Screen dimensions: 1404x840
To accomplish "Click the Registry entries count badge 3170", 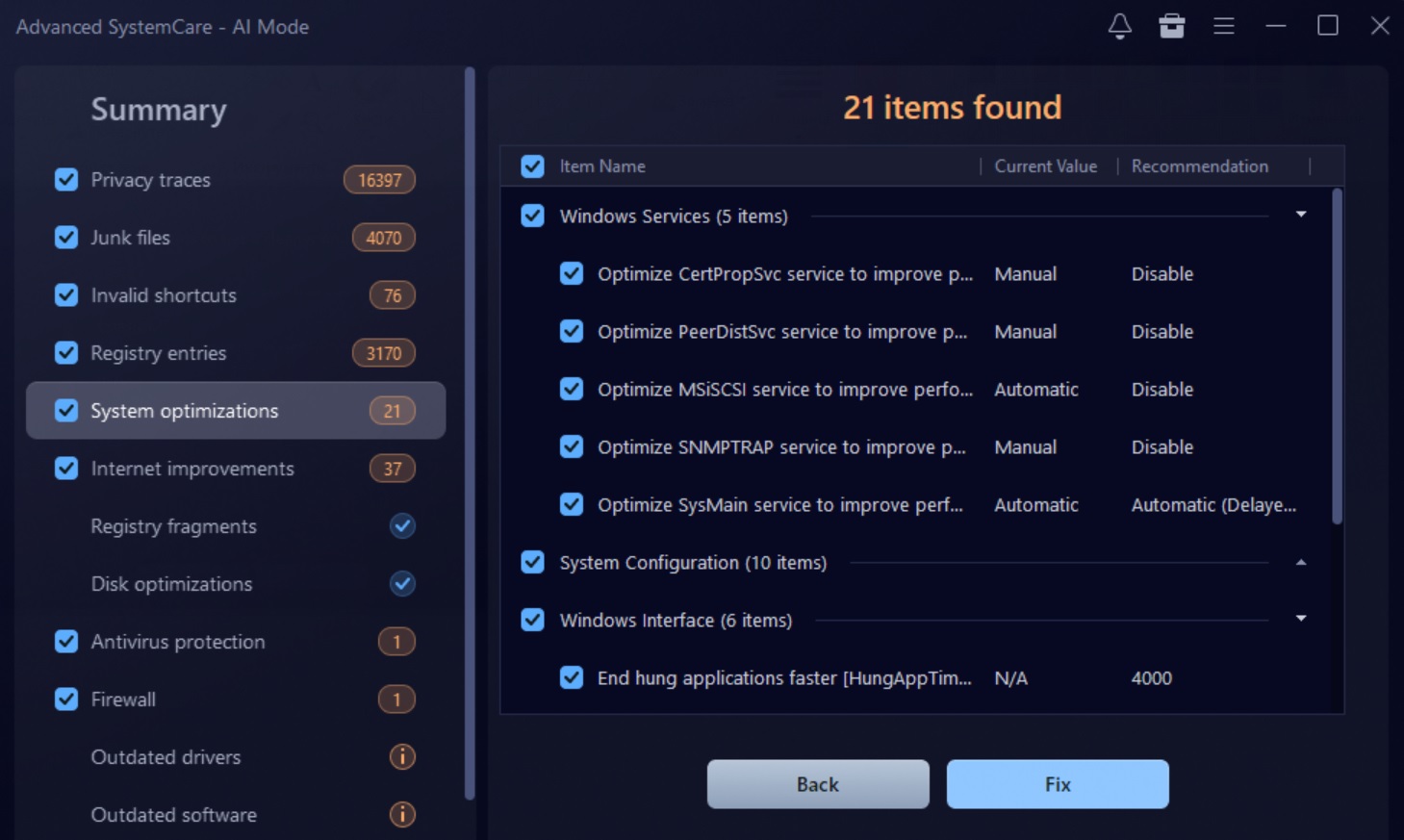I will point(383,353).
